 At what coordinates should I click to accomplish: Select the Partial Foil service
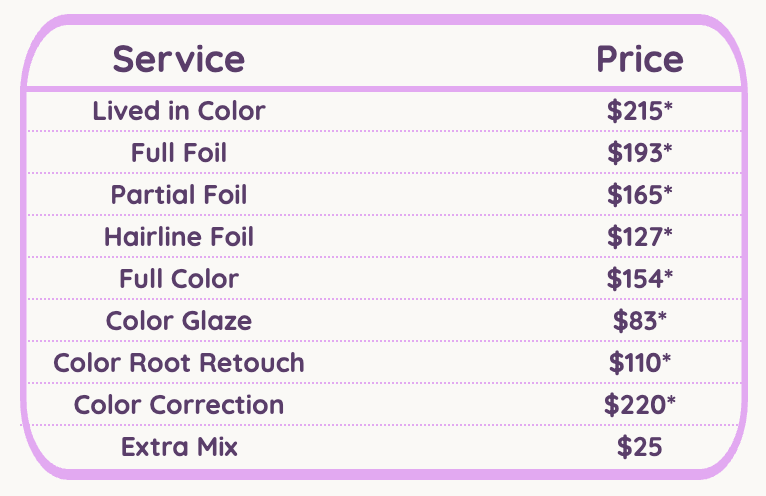tap(179, 195)
